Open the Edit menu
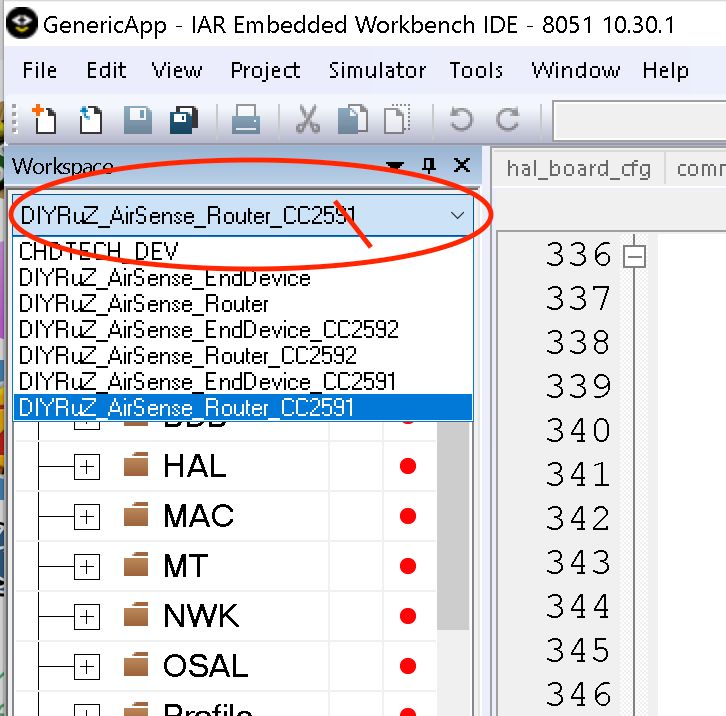Image resolution: width=726 pixels, height=716 pixels. pos(106,70)
